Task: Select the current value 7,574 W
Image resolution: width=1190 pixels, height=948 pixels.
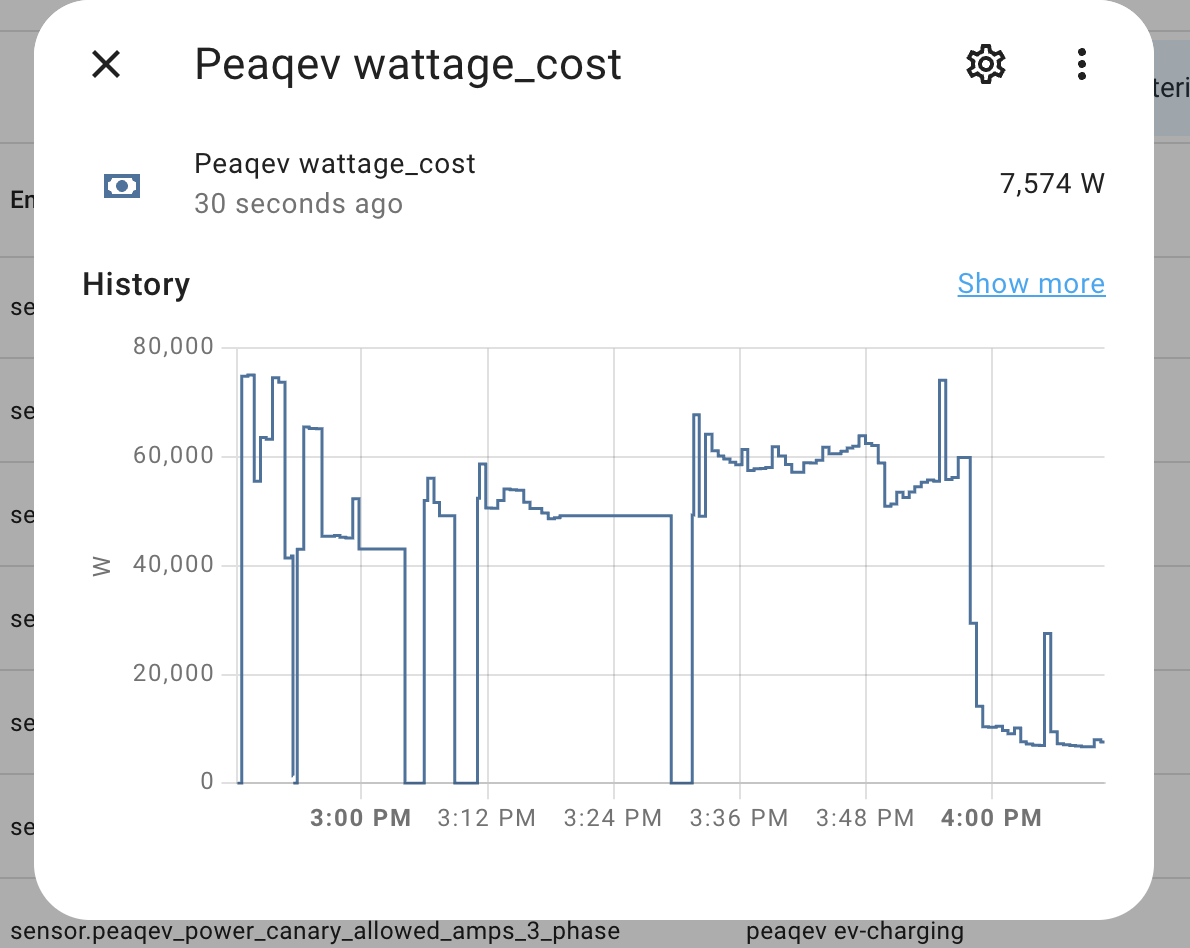Action: tap(1052, 183)
